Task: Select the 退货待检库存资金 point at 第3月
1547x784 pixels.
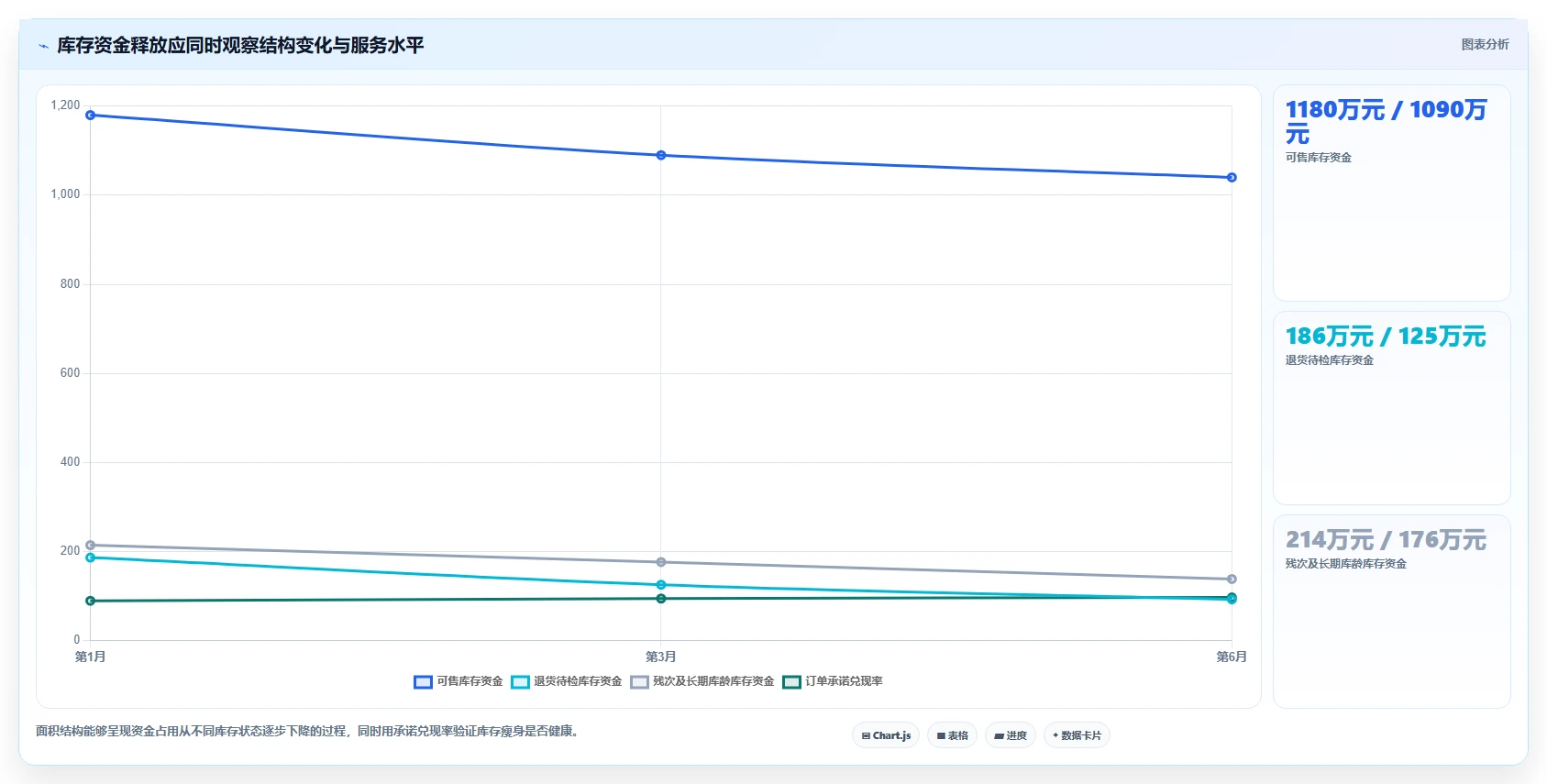Action: pos(661,585)
